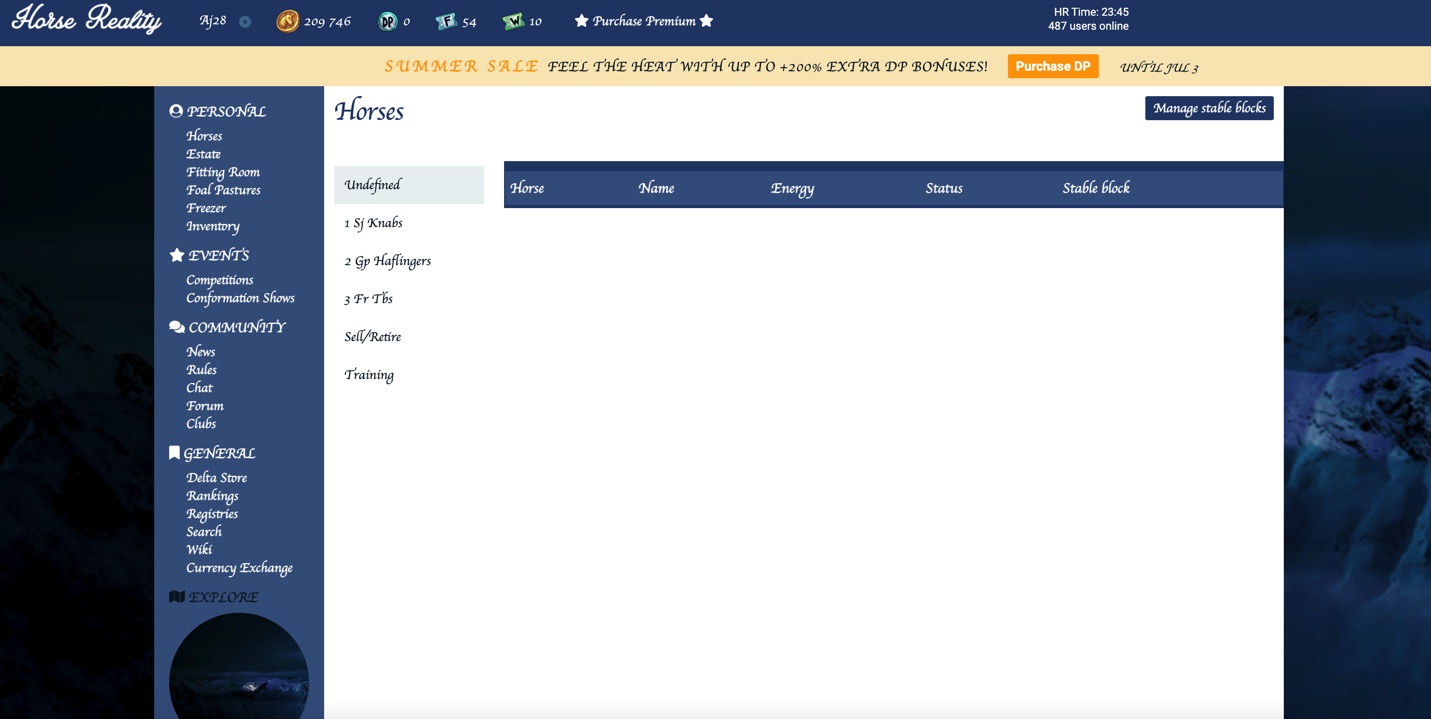This screenshot has height=719, width=1431.
Task: Go to Horses in the sidebar
Action: 204,136
